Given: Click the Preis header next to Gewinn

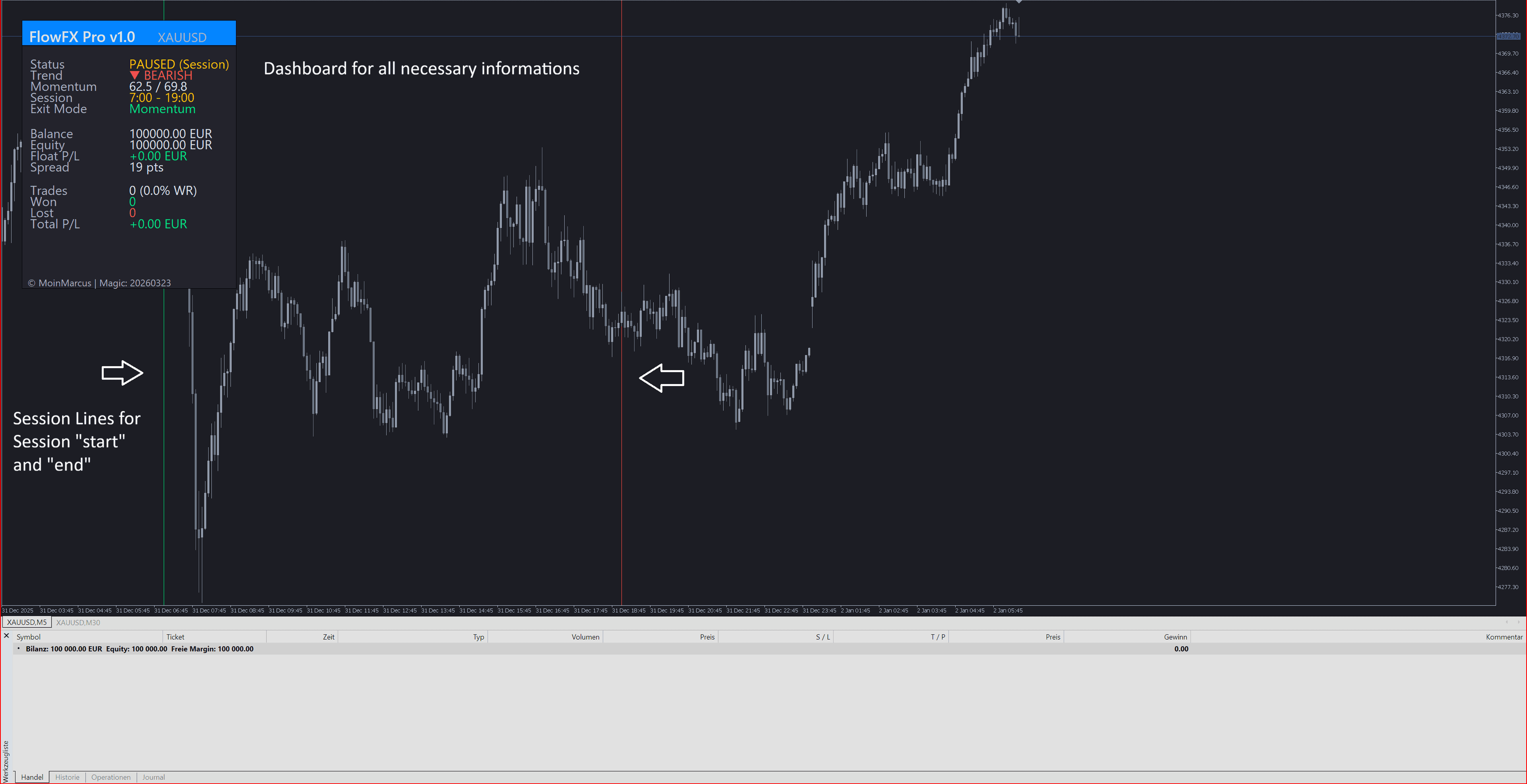Looking at the screenshot, I should tap(1006, 637).
